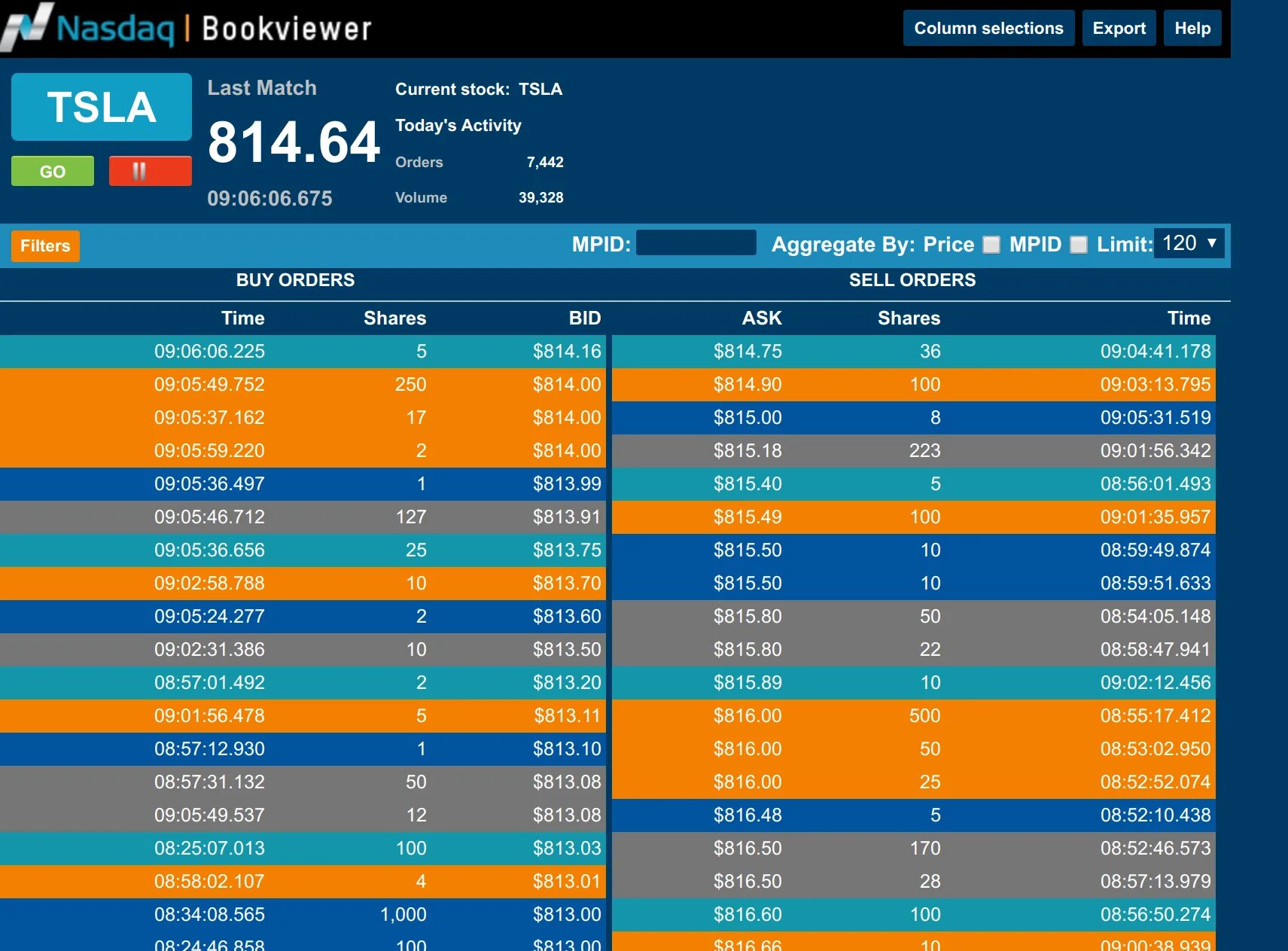Viewport: 1288px width, 951px height.
Task: Click the TSLA stock symbol field
Action: 102,107
